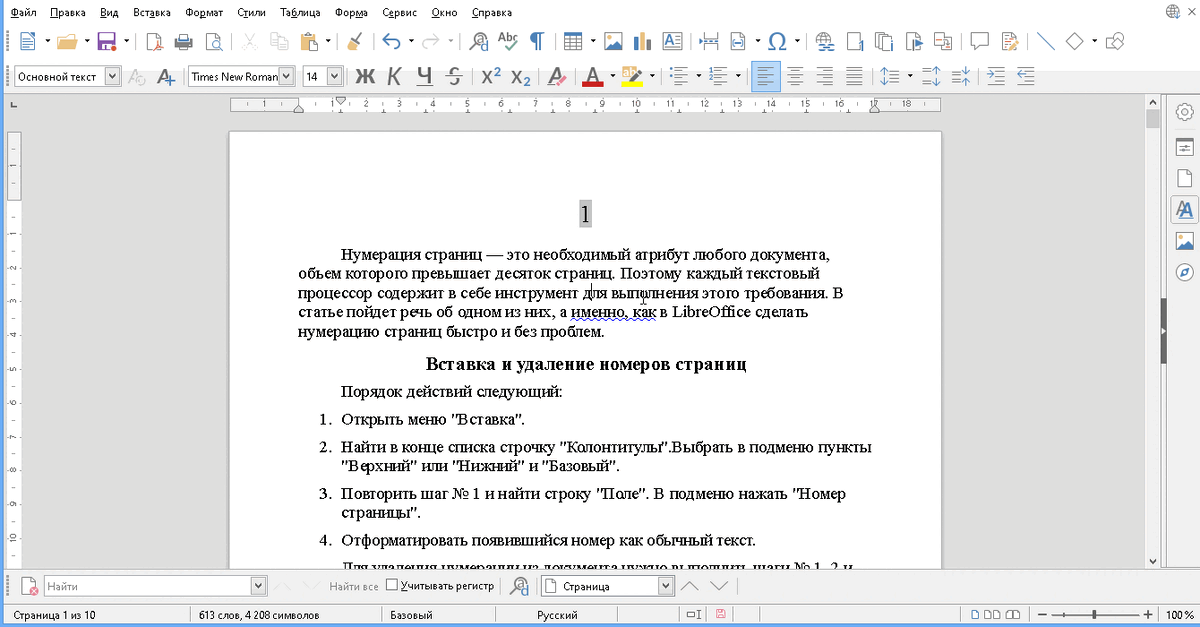
Task: Toggle subscript formatting
Action: coord(520,76)
